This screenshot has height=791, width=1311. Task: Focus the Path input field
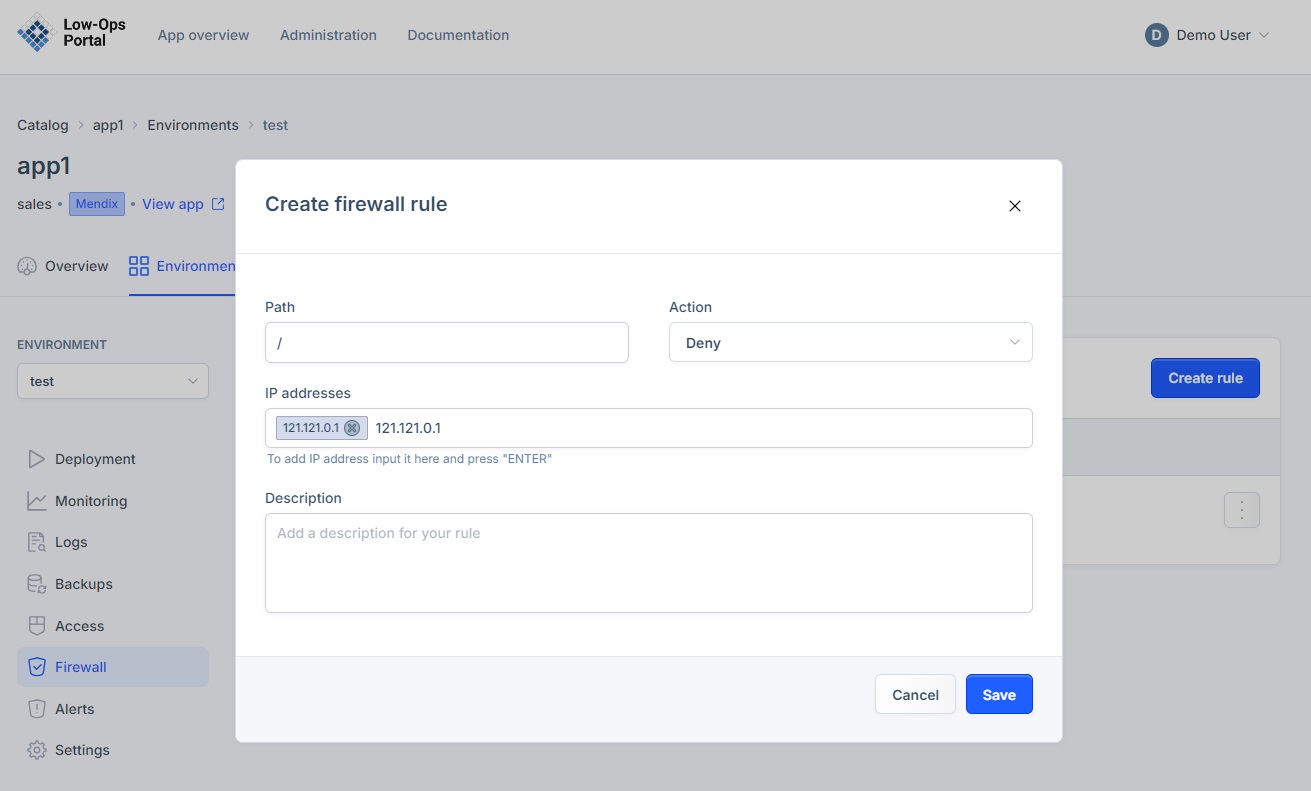(447, 343)
